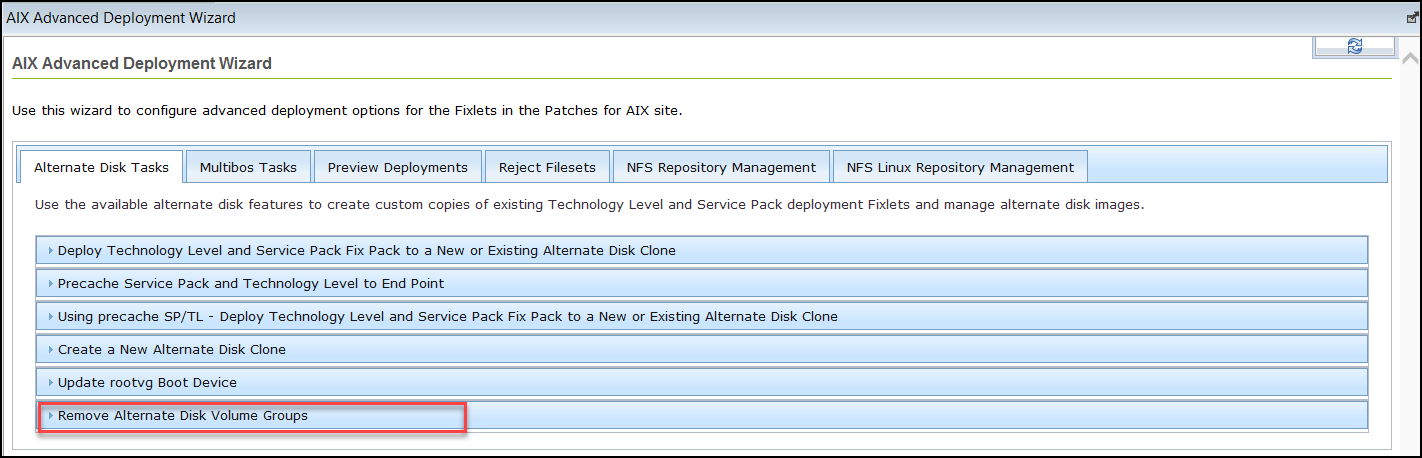Go to the Reject Filesets tab
Screen dimensions: 1422x458
pos(547,167)
